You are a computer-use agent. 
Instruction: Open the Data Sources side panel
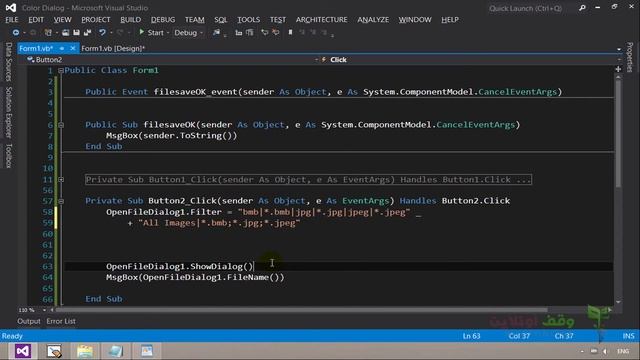pos(8,62)
